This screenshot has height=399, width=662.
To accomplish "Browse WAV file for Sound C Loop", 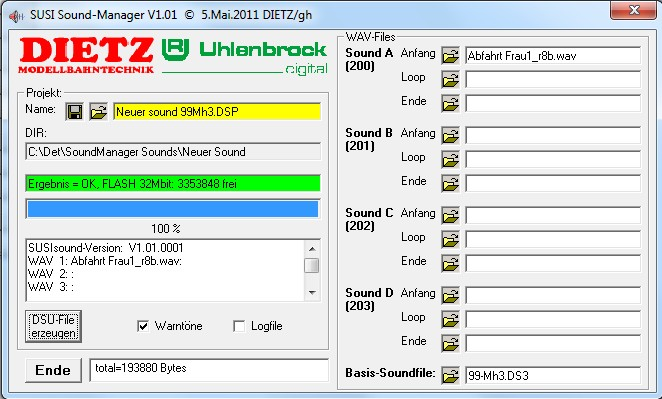I will [x=450, y=239].
